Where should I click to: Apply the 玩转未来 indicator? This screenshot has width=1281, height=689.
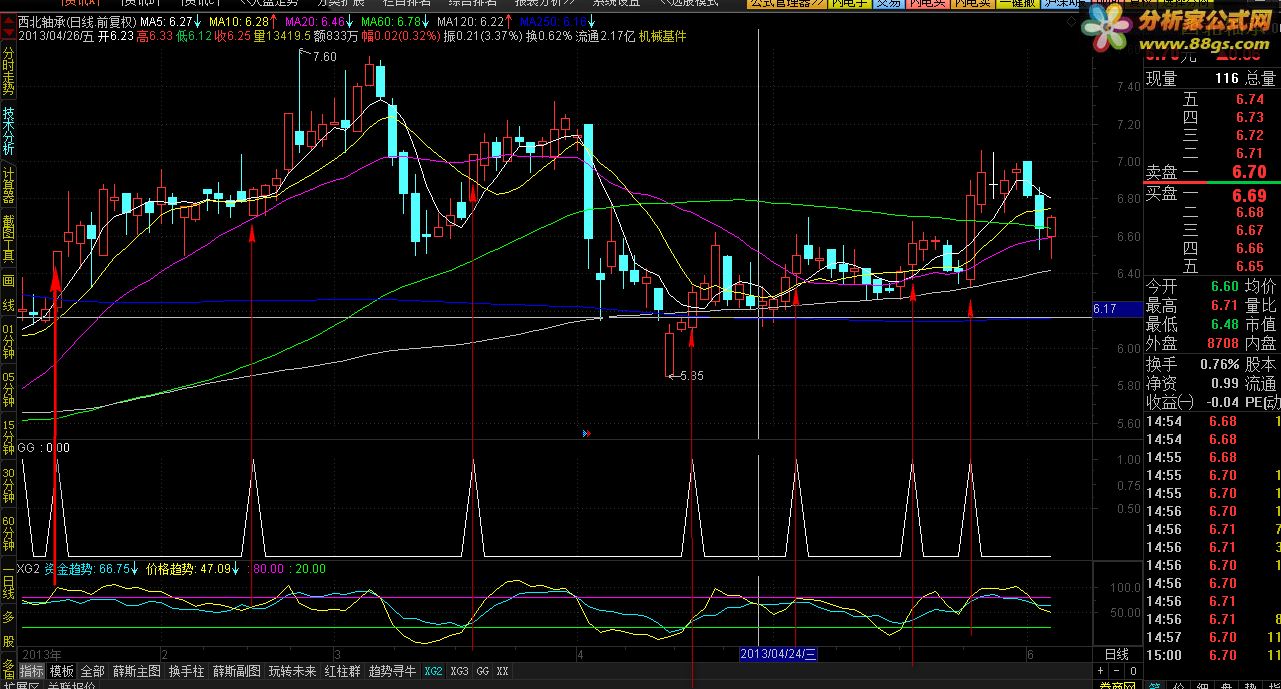pos(293,671)
